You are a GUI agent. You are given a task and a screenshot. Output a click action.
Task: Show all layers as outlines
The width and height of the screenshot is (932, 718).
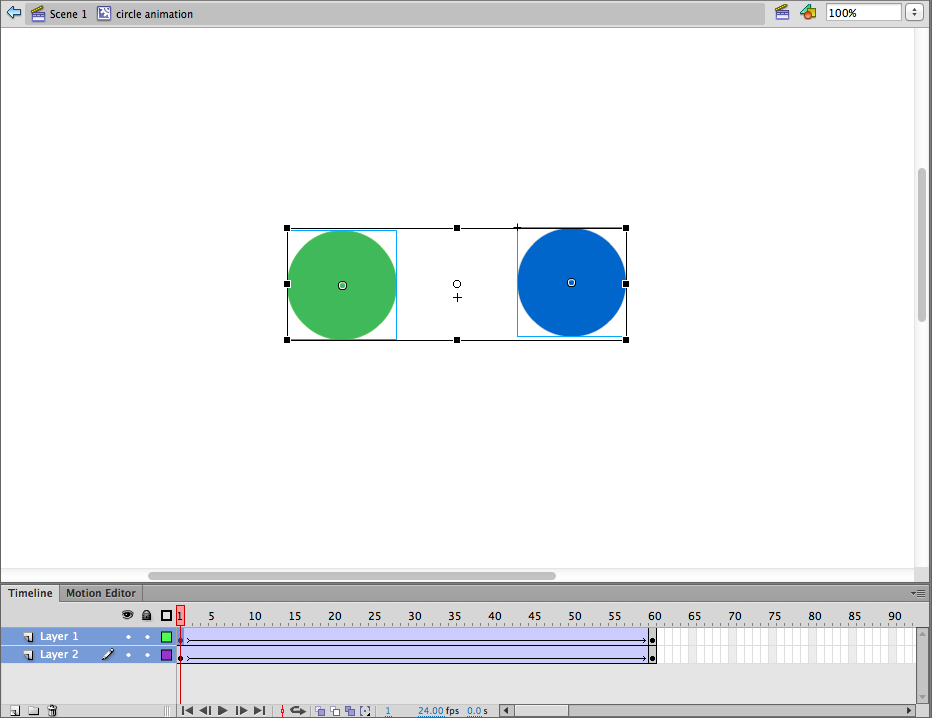click(166, 616)
